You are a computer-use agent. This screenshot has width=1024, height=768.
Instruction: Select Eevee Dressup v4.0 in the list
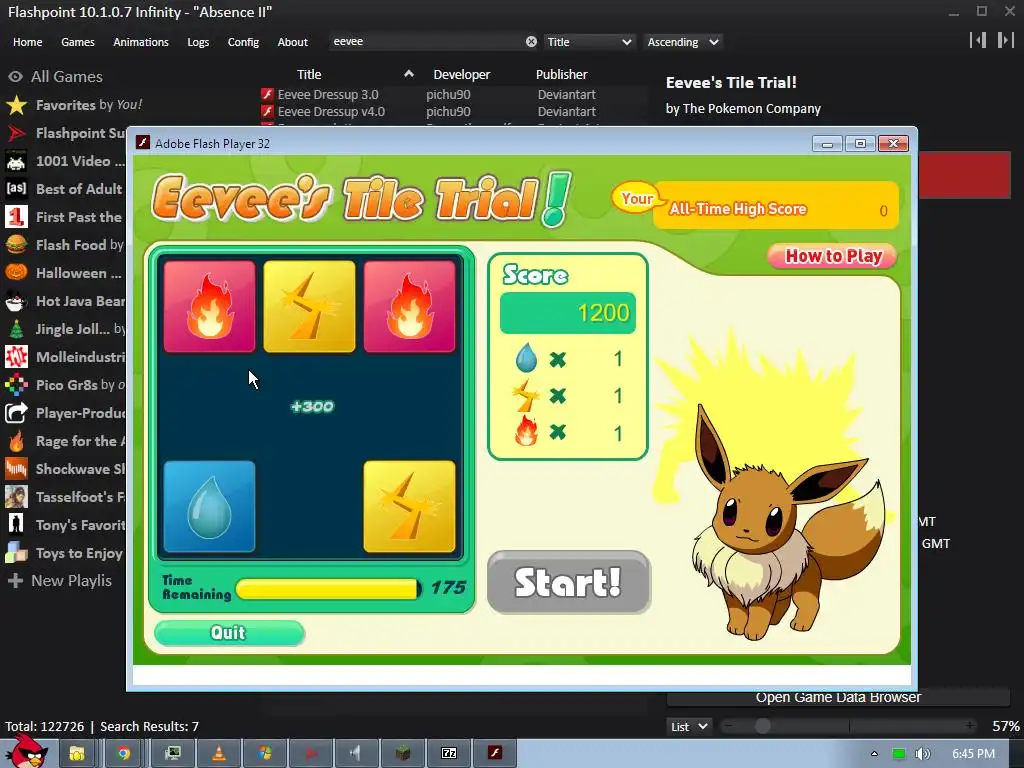click(452, 112)
